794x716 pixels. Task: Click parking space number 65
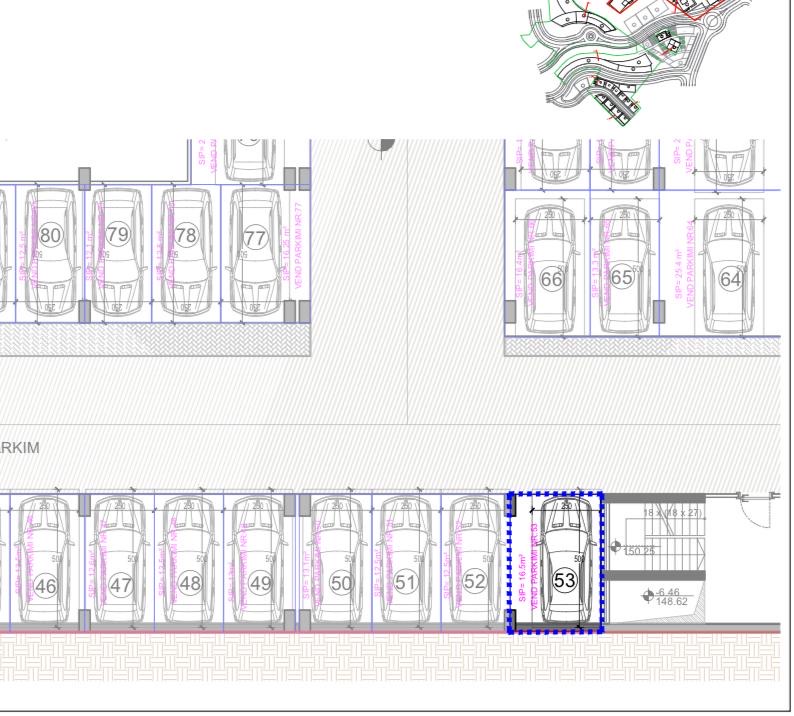point(621,278)
